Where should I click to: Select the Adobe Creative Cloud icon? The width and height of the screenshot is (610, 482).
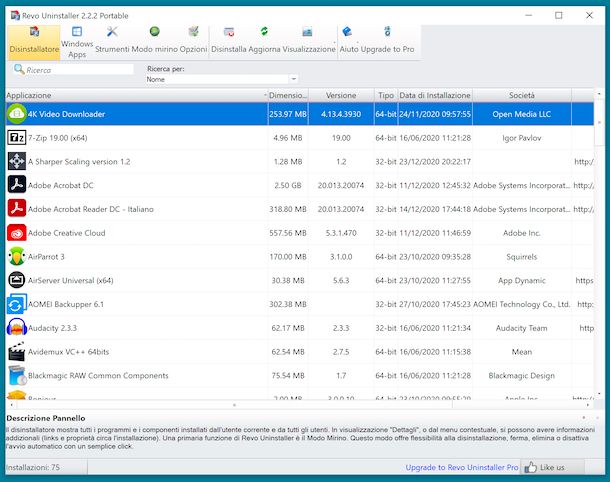coord(16,233)
